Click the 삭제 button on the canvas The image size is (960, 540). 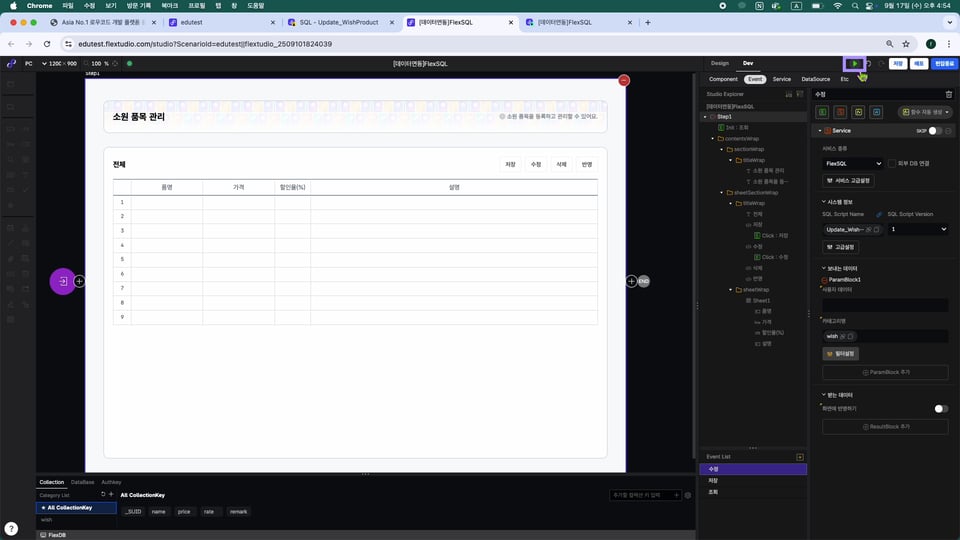pos(561,164)
